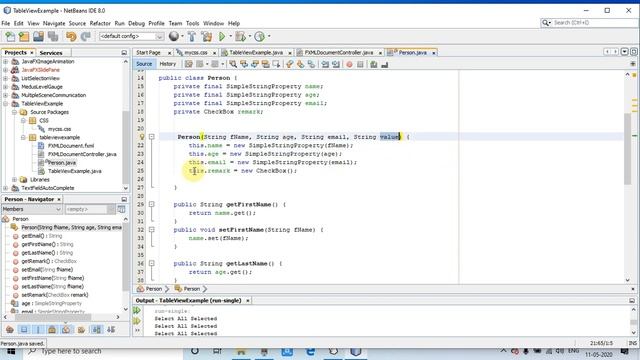Viewport: 640px width, 360px height.
Task: Click the New File toolbar icon
Action: coord(10,36)
